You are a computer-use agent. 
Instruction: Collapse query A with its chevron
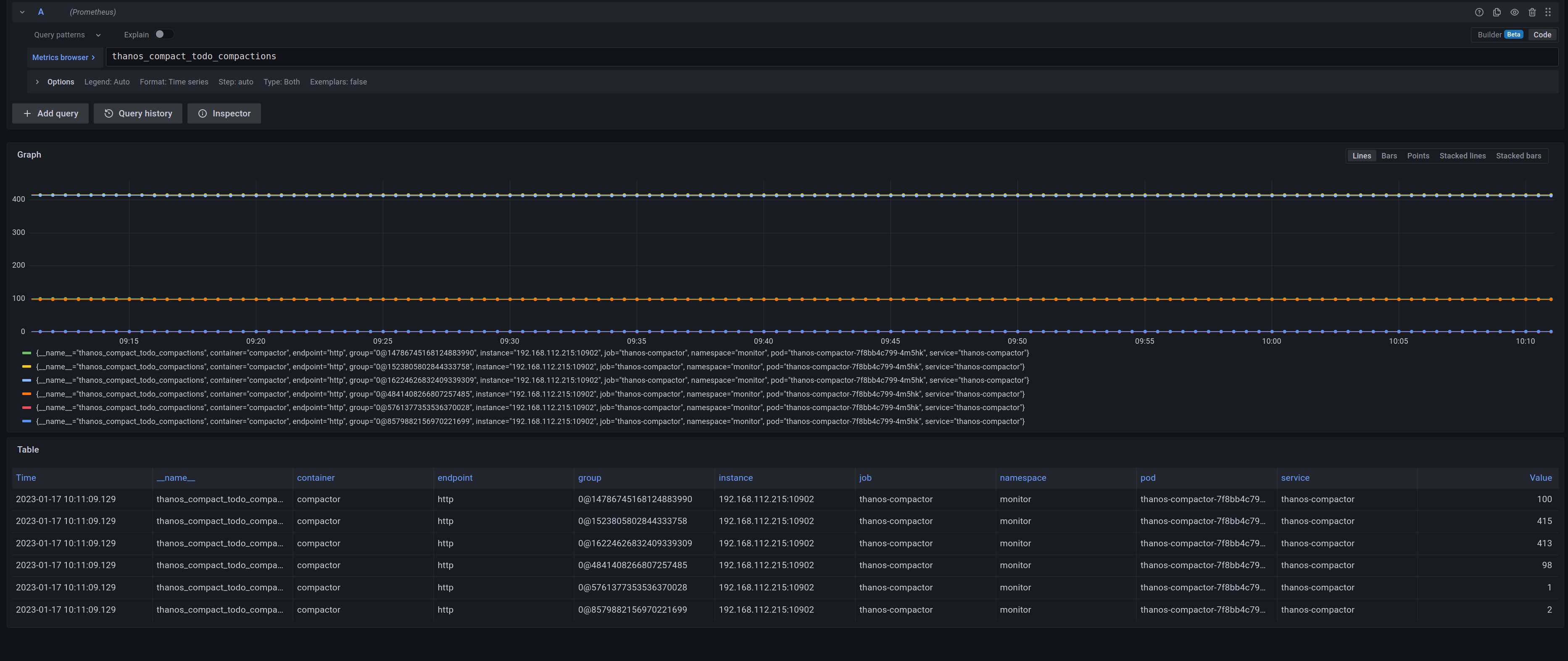22,12
